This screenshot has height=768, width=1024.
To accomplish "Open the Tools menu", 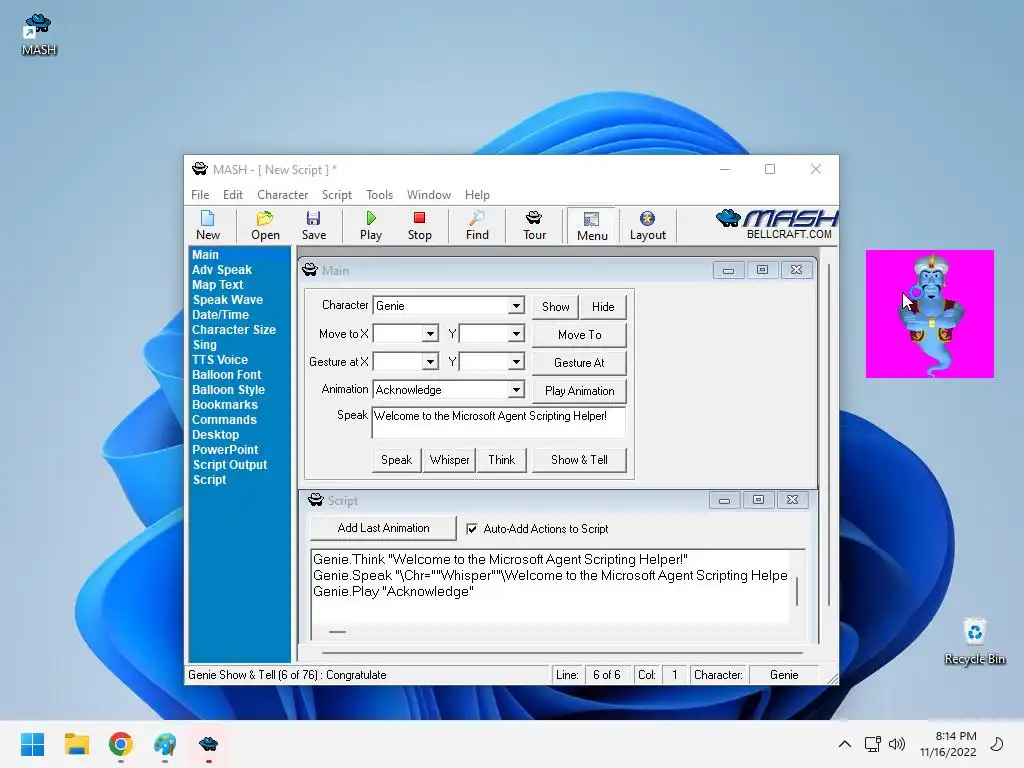I will [379, 195].
